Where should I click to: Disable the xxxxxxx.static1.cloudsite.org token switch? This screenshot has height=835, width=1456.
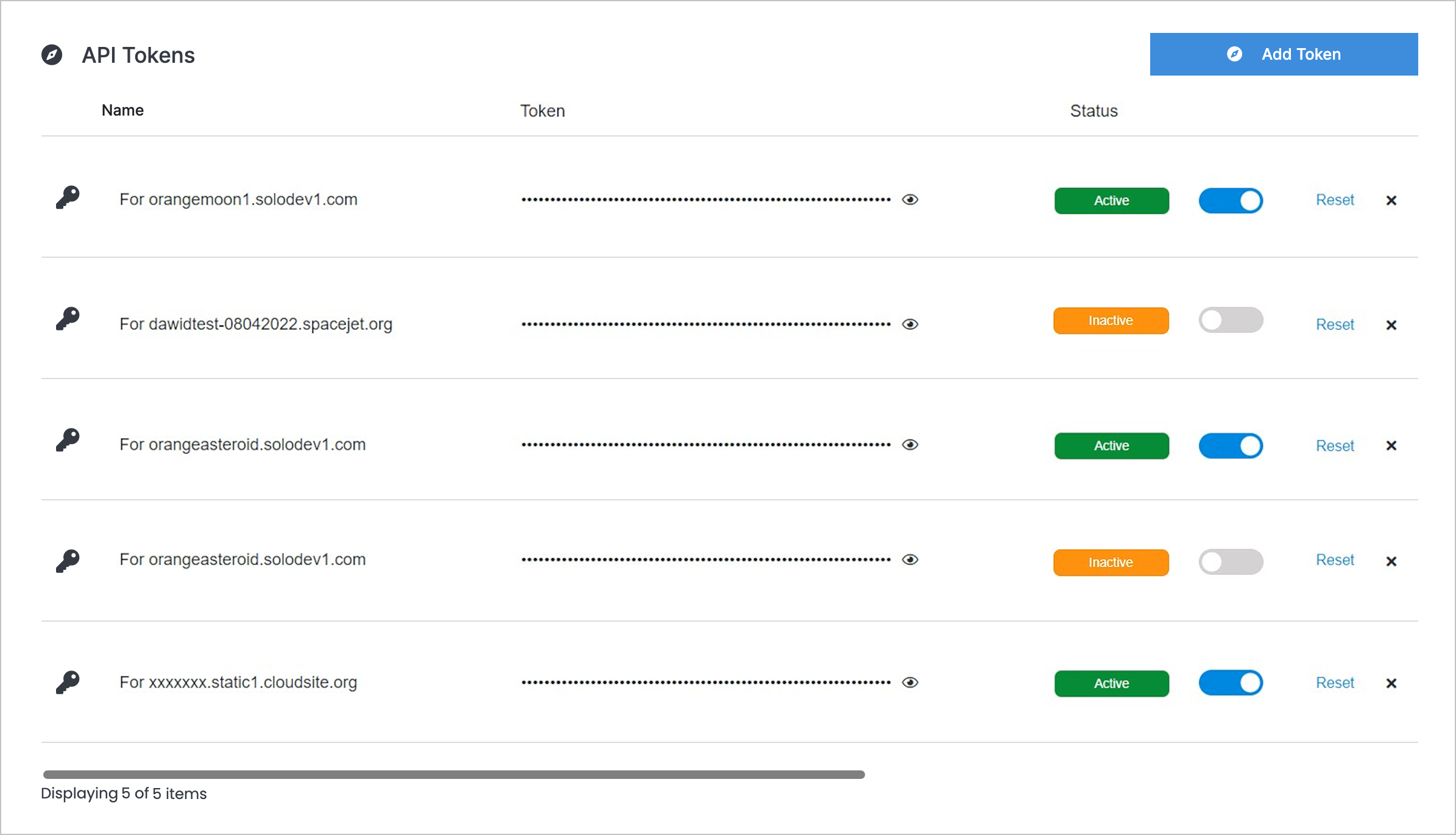[x=1231, y=683]
